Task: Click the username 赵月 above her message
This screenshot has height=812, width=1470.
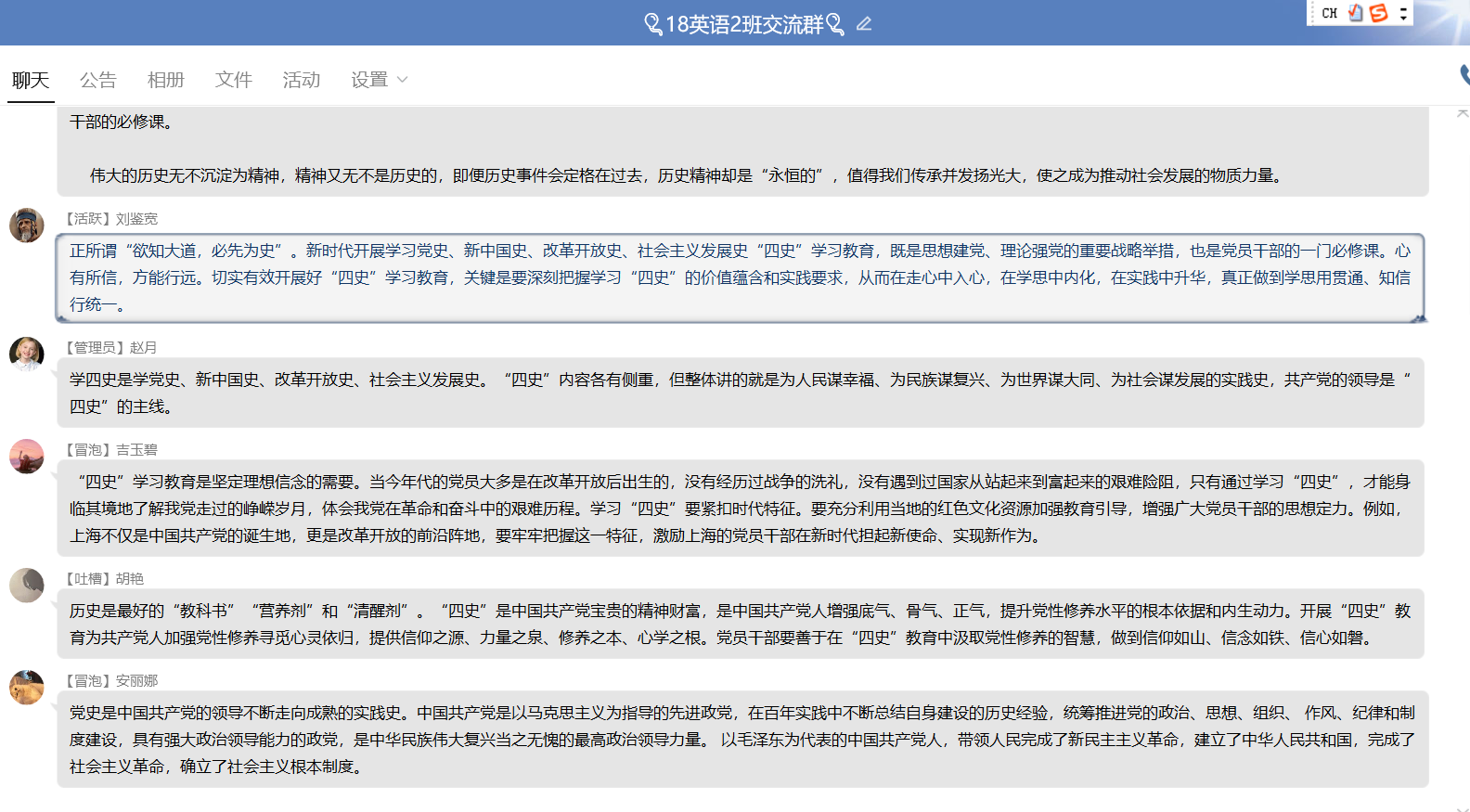Action: coord(143,347)
